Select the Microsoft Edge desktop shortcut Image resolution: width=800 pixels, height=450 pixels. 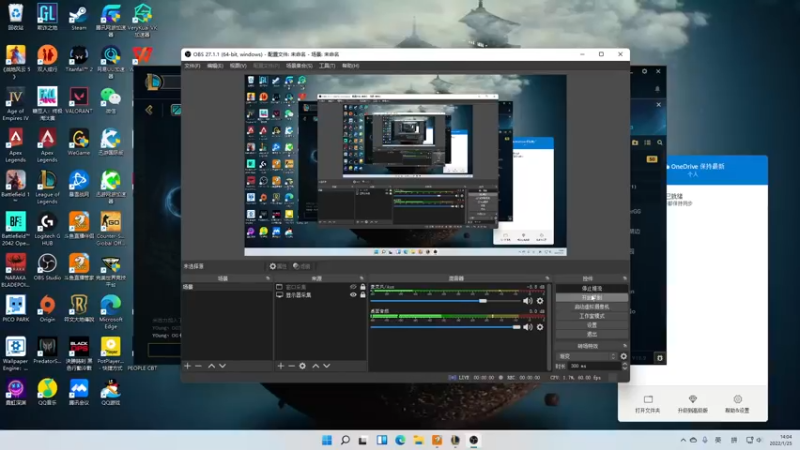tap(110, 312)
